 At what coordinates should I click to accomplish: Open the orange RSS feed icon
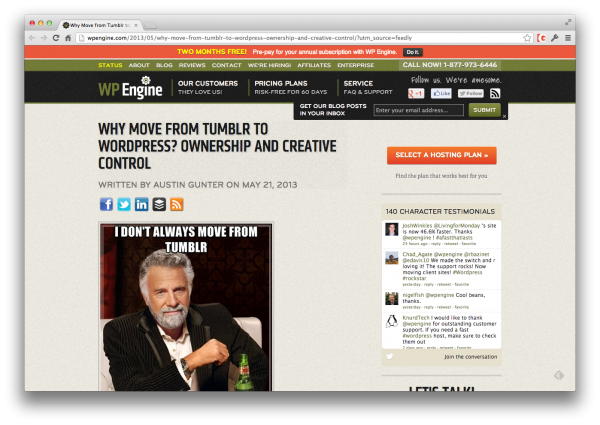177,204
